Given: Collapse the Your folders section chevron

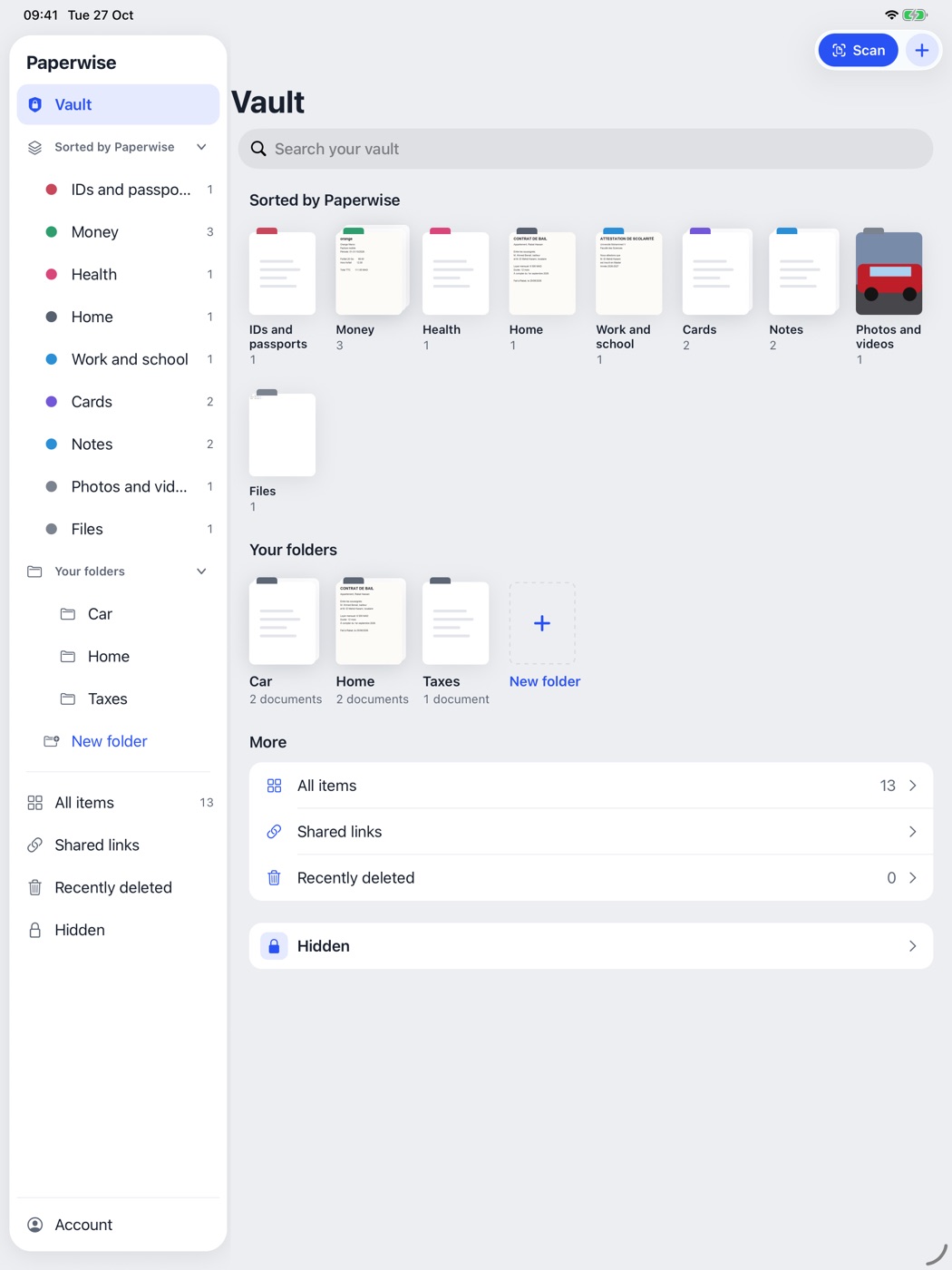Looking at the screenshot, I should 201,571.
